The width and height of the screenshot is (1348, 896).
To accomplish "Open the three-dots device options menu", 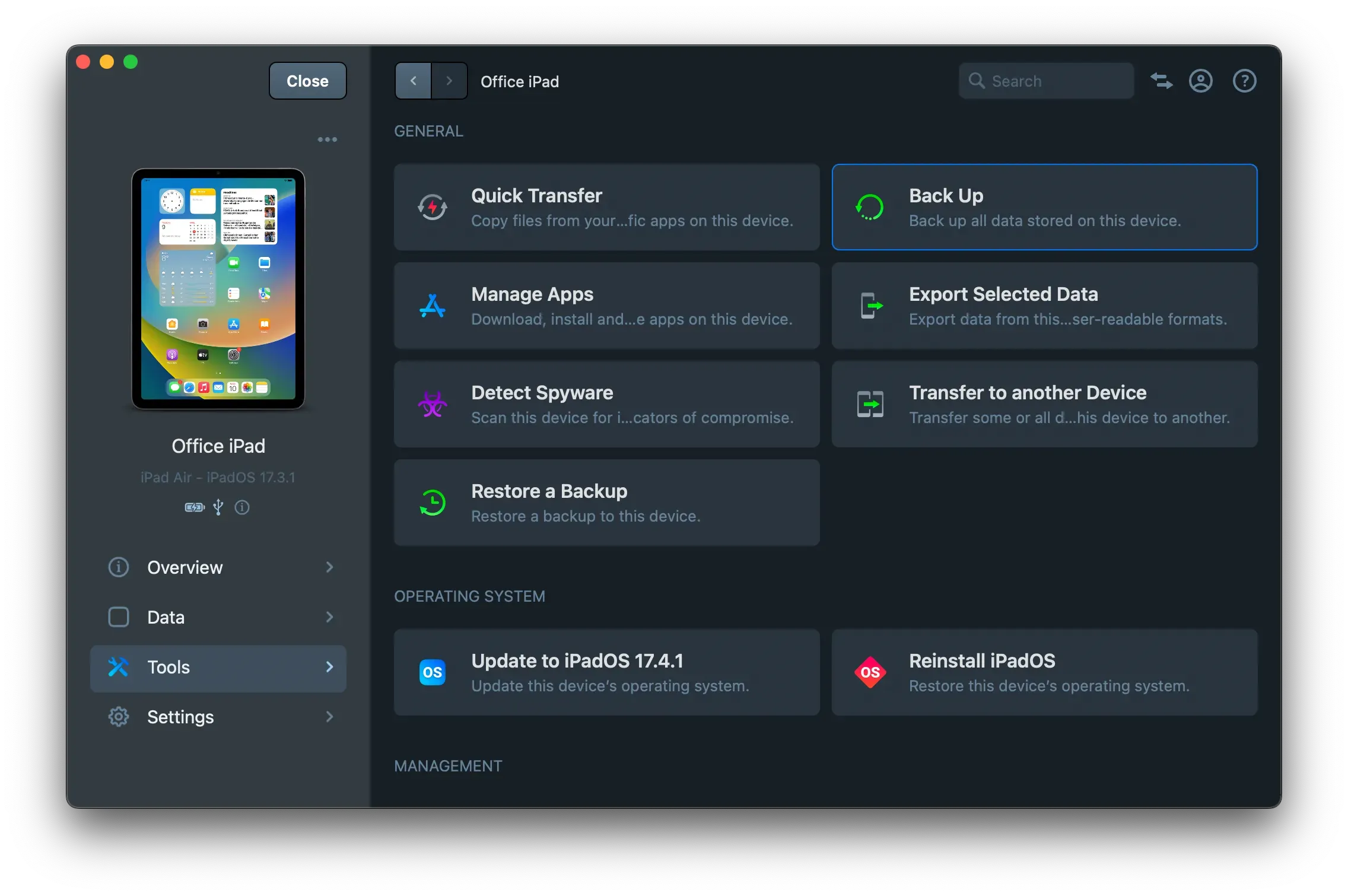I will point(327,139).
